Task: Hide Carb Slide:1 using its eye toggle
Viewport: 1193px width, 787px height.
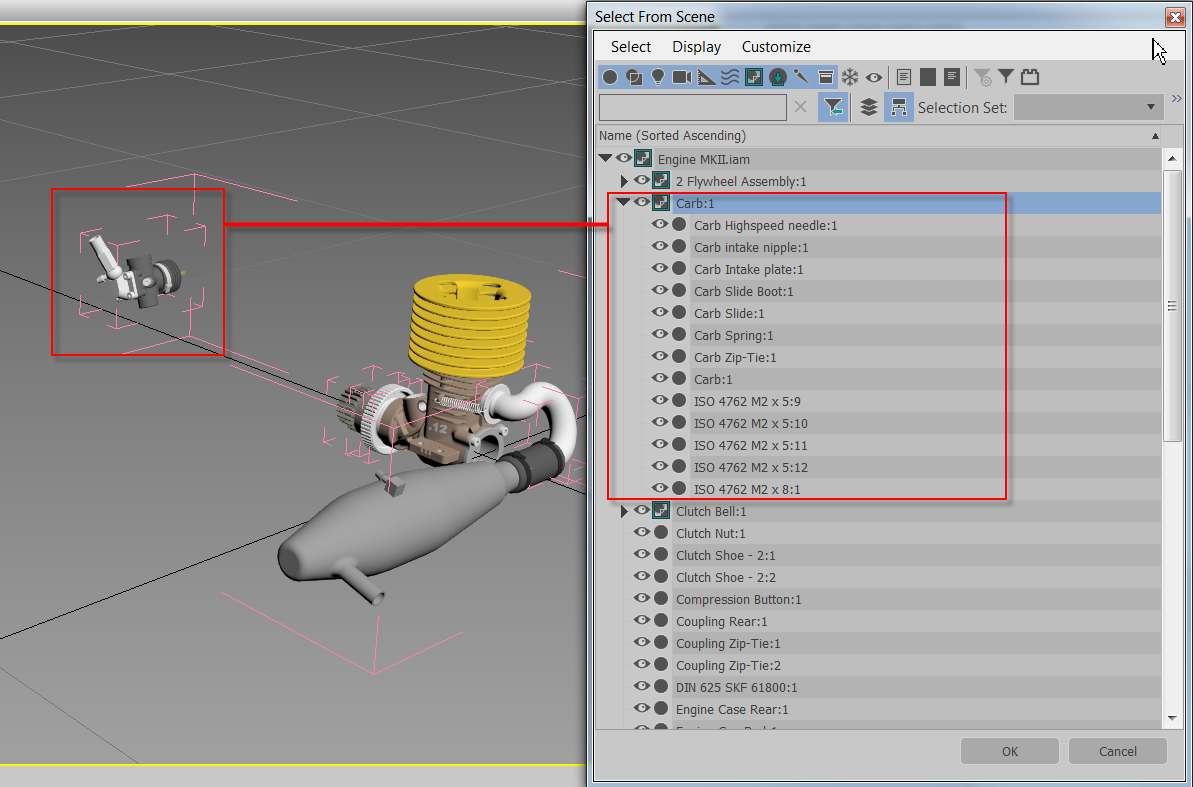Action: [659, 312]
